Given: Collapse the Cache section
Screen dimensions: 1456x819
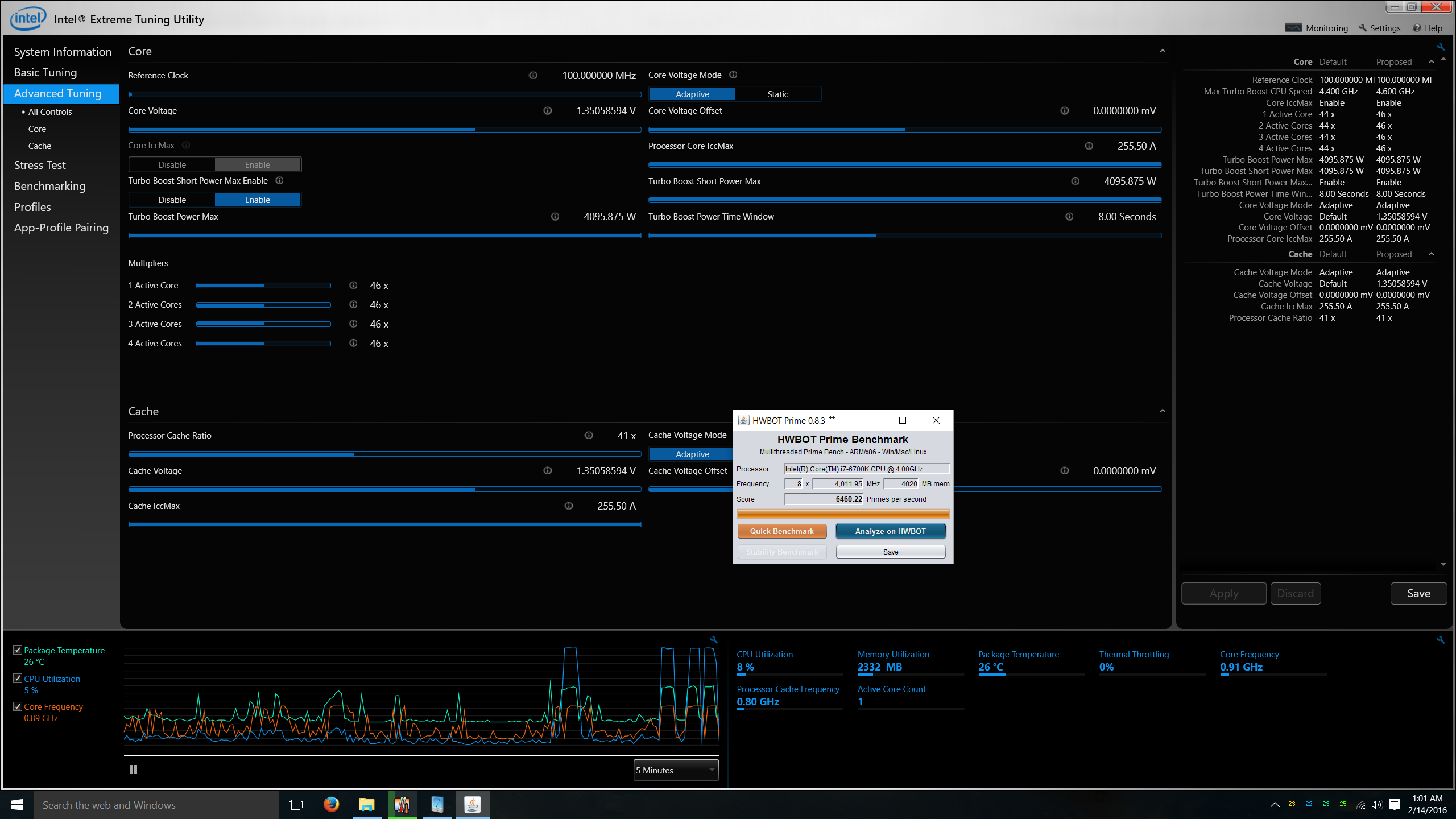Looking at the screenshot, I should (x=1163, y=411).
